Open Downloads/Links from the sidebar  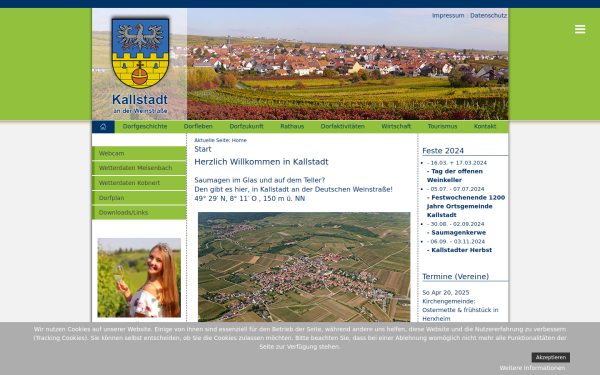139,212
